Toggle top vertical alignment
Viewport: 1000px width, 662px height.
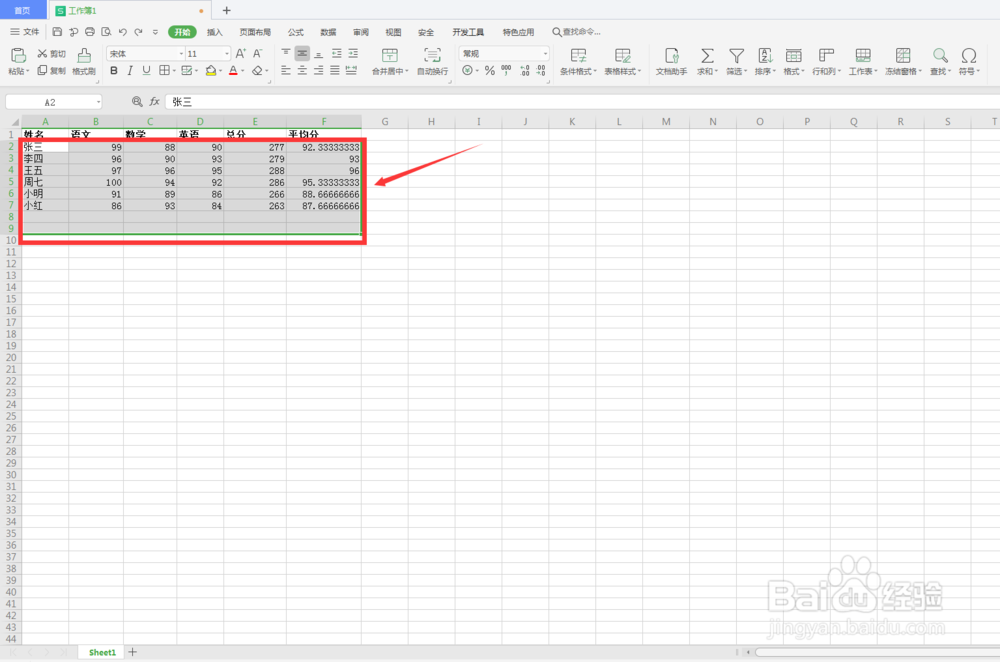286,54
